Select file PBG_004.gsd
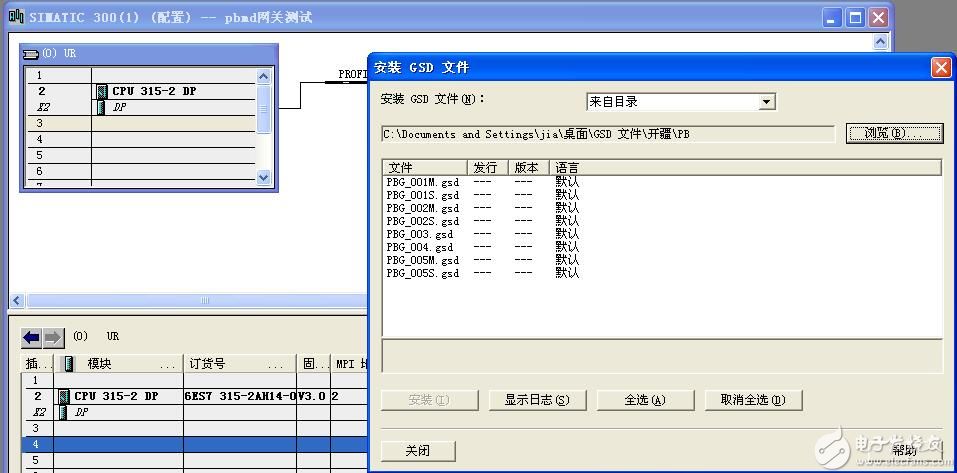 [419, 247]
